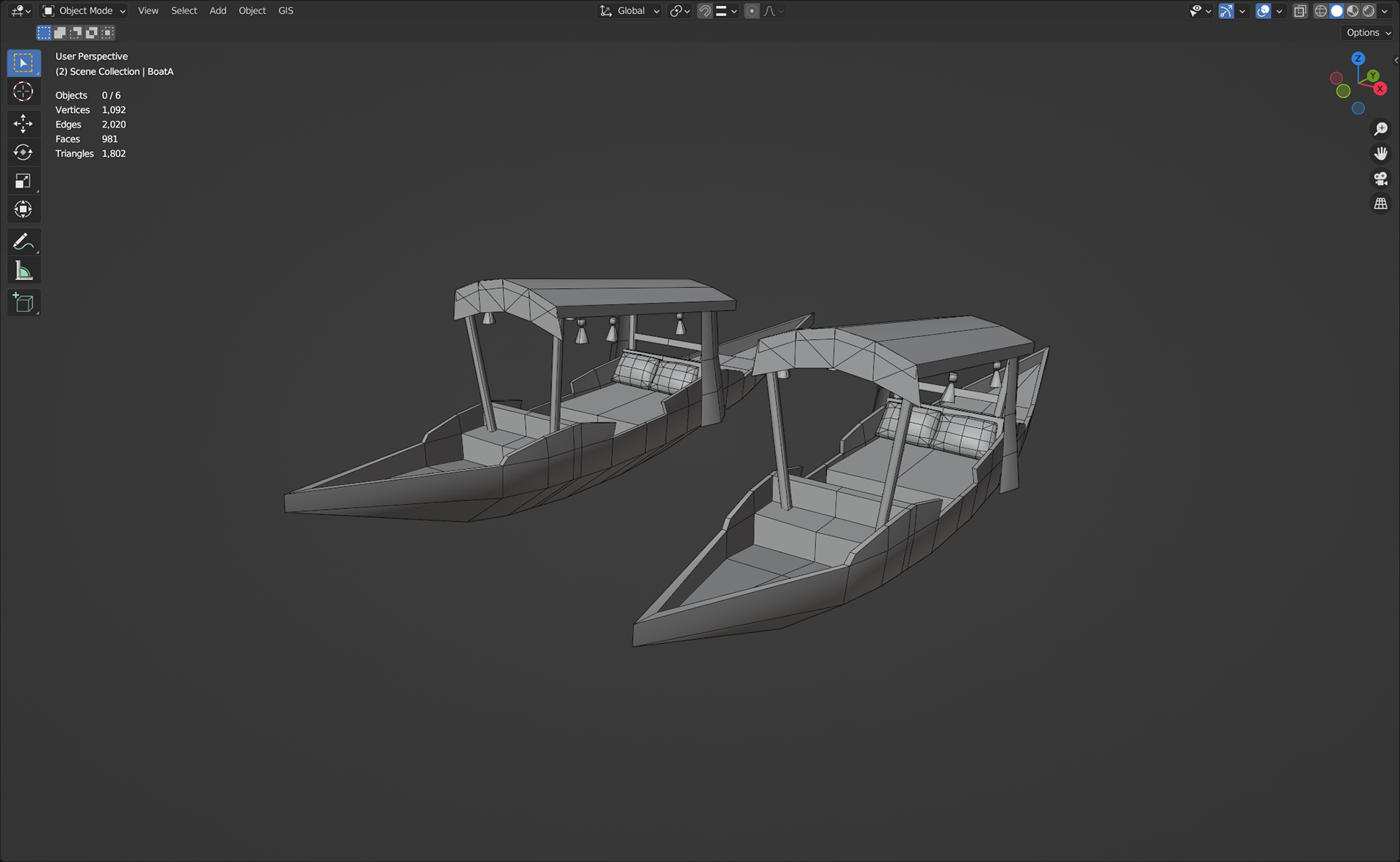The height and width of the screenshot is (862, 1400).
Task: Open the GIS menu
Action: point(286,11)
